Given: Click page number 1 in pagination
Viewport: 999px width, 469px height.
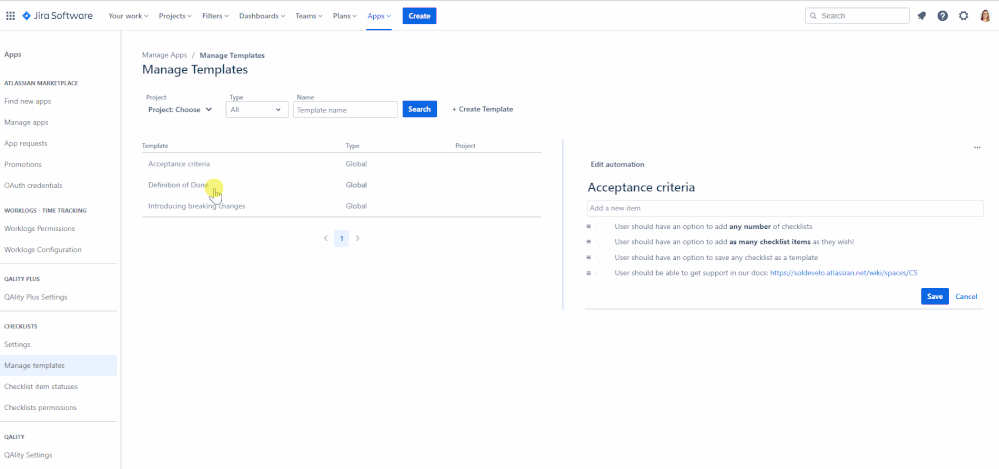Looking at the screenshot, I should click(341, 238).
